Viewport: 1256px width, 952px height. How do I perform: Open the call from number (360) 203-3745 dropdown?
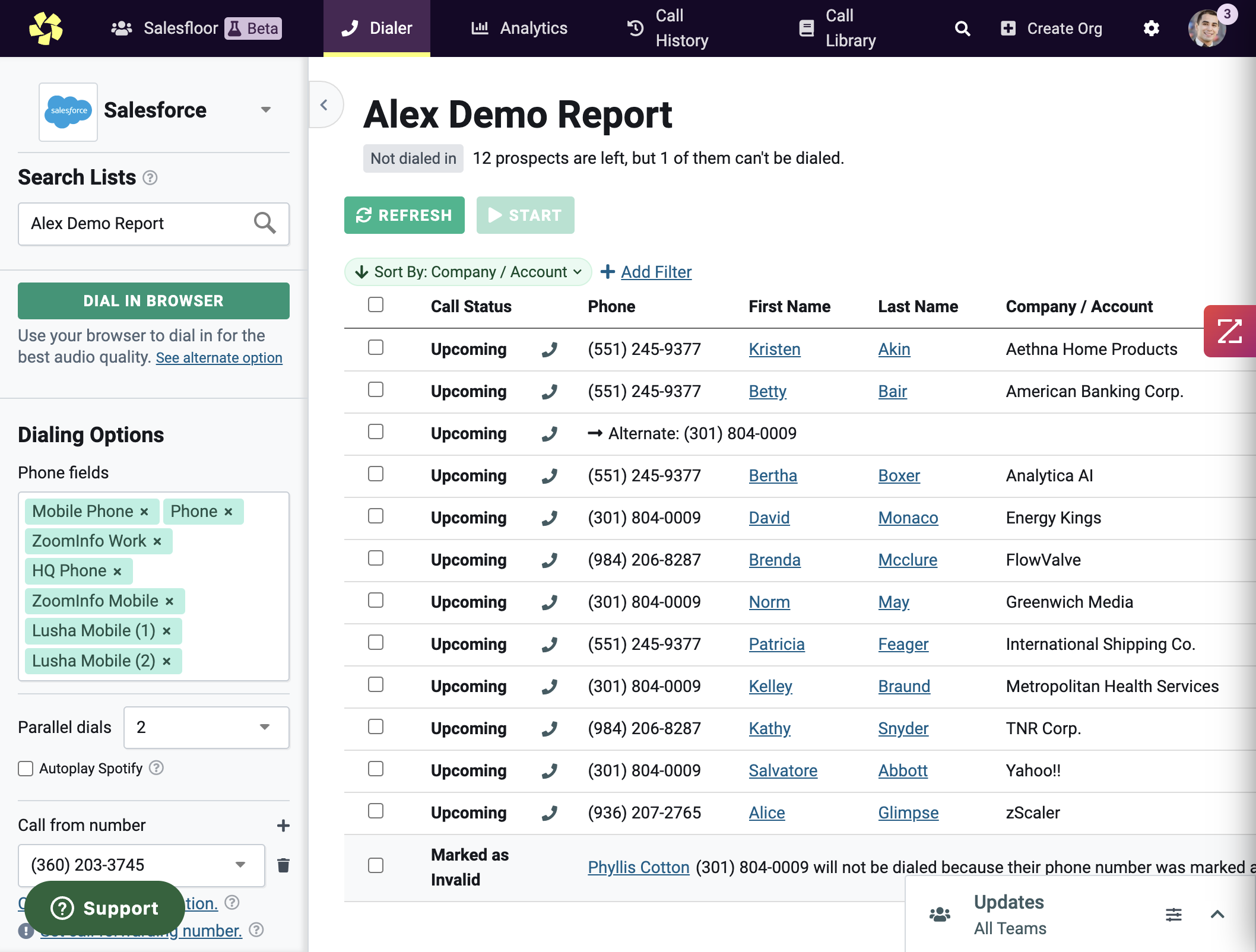141,865
